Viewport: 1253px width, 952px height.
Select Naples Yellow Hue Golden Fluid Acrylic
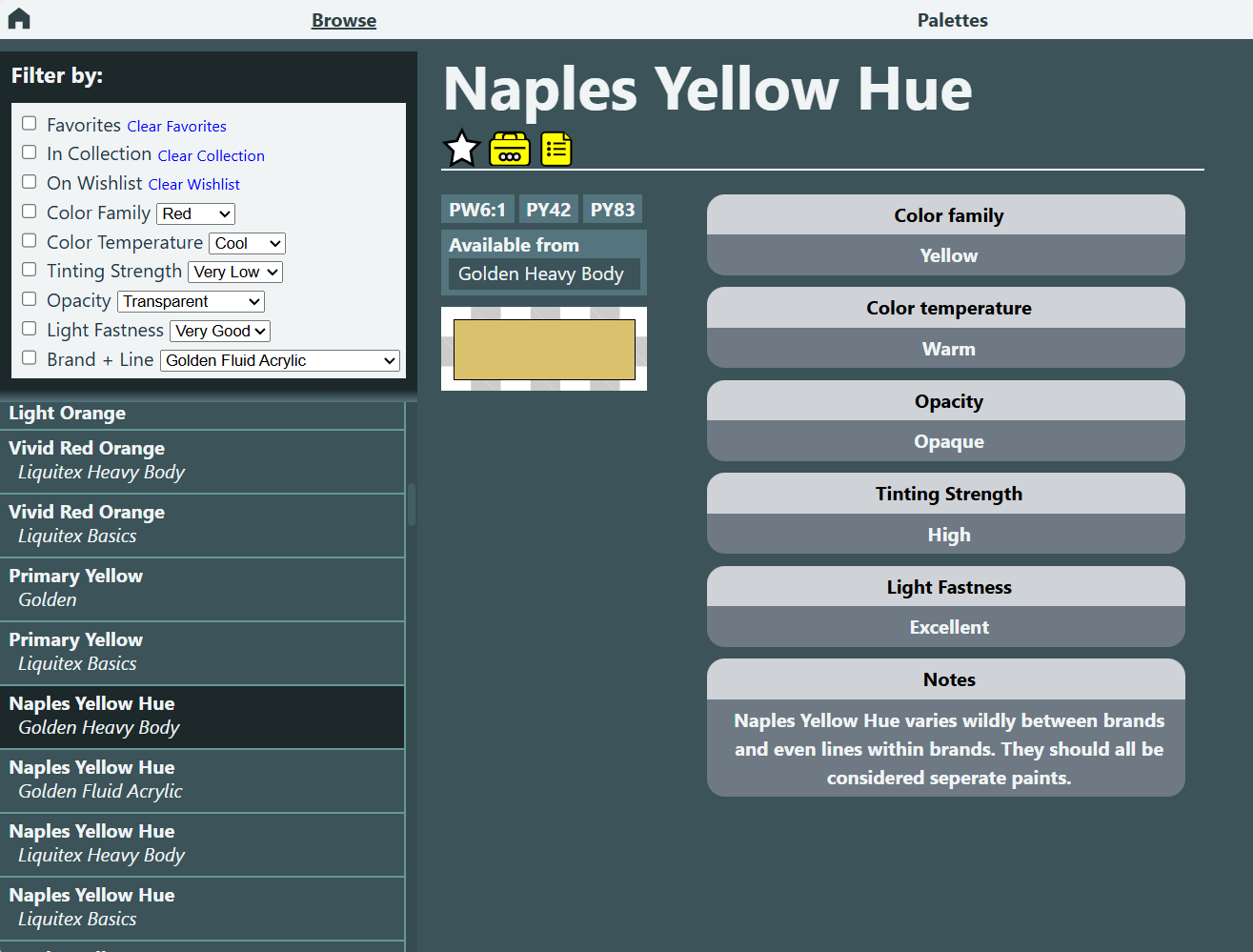pos(202,780)
